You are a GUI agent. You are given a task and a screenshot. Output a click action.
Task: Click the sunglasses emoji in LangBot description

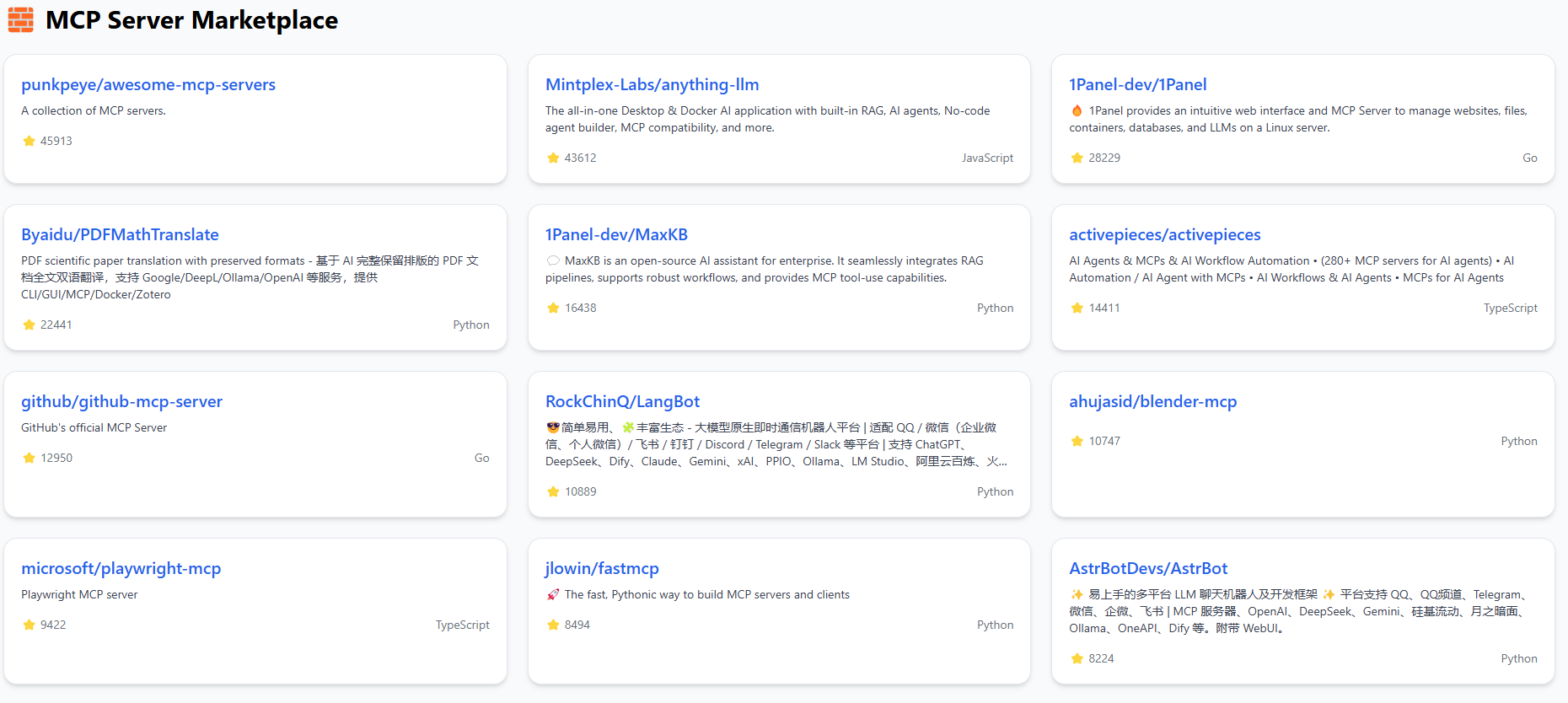[x=553, y=427]
